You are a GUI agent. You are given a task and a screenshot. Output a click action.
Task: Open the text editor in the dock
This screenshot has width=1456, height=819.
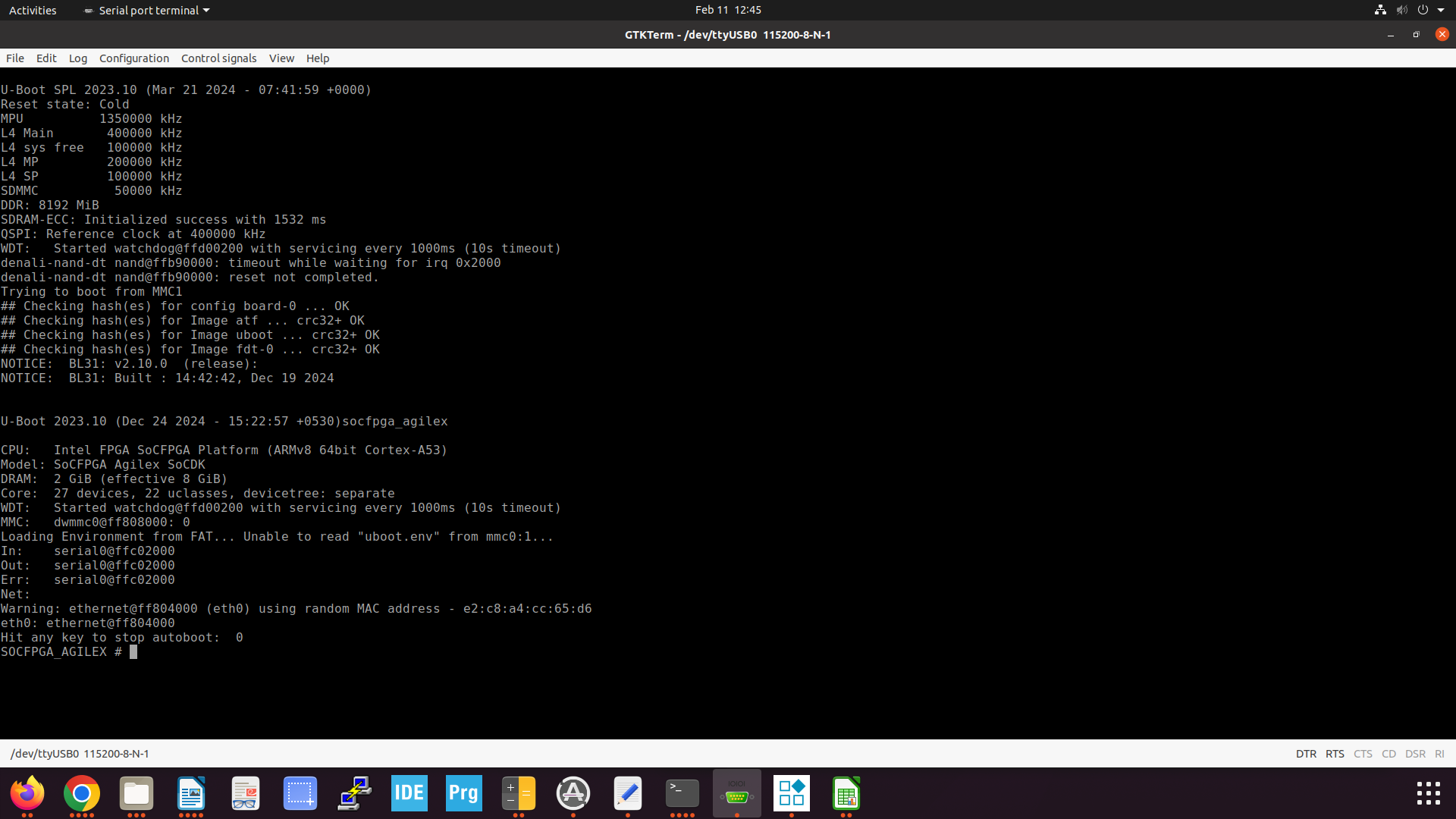click(628, 793)
